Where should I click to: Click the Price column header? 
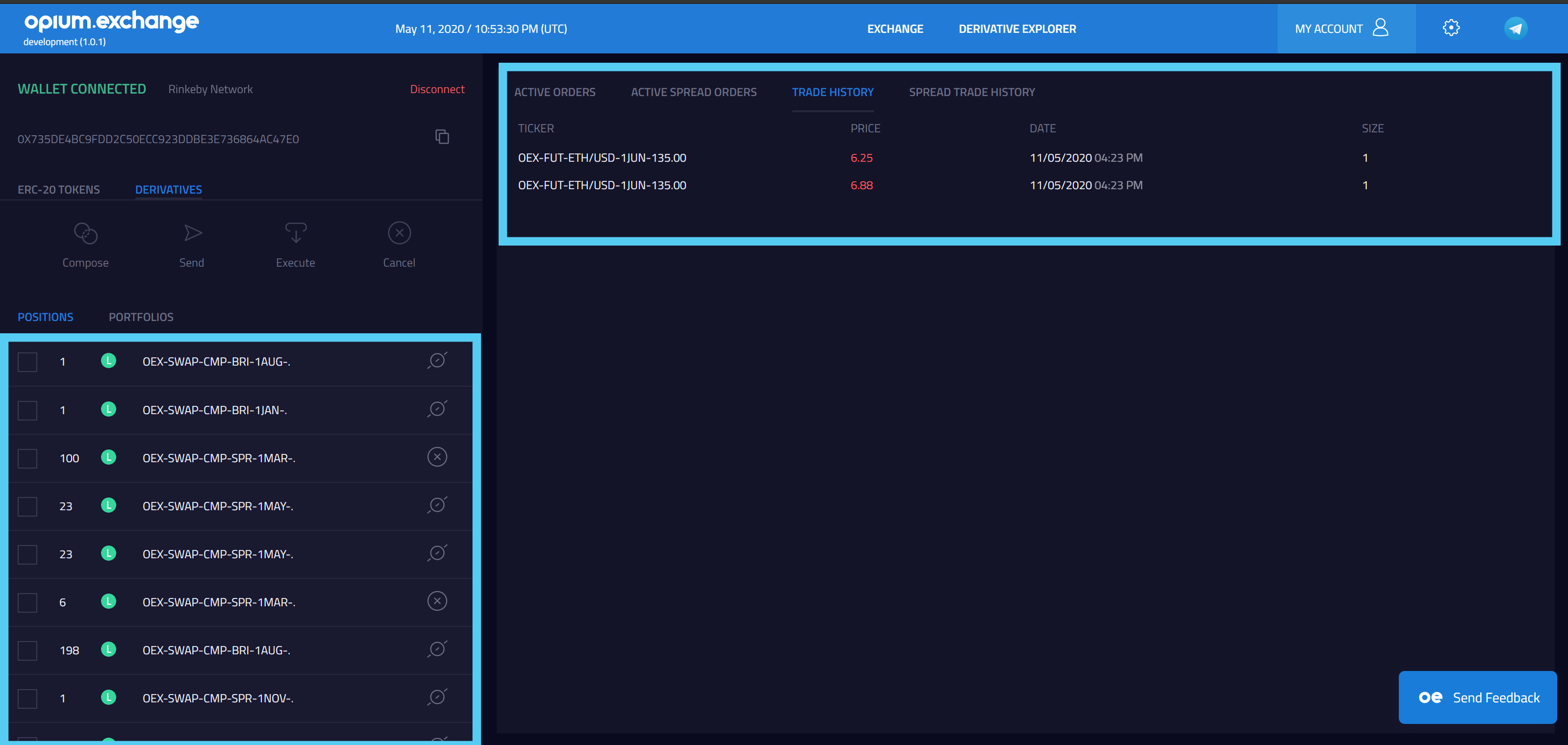point(865,128)
